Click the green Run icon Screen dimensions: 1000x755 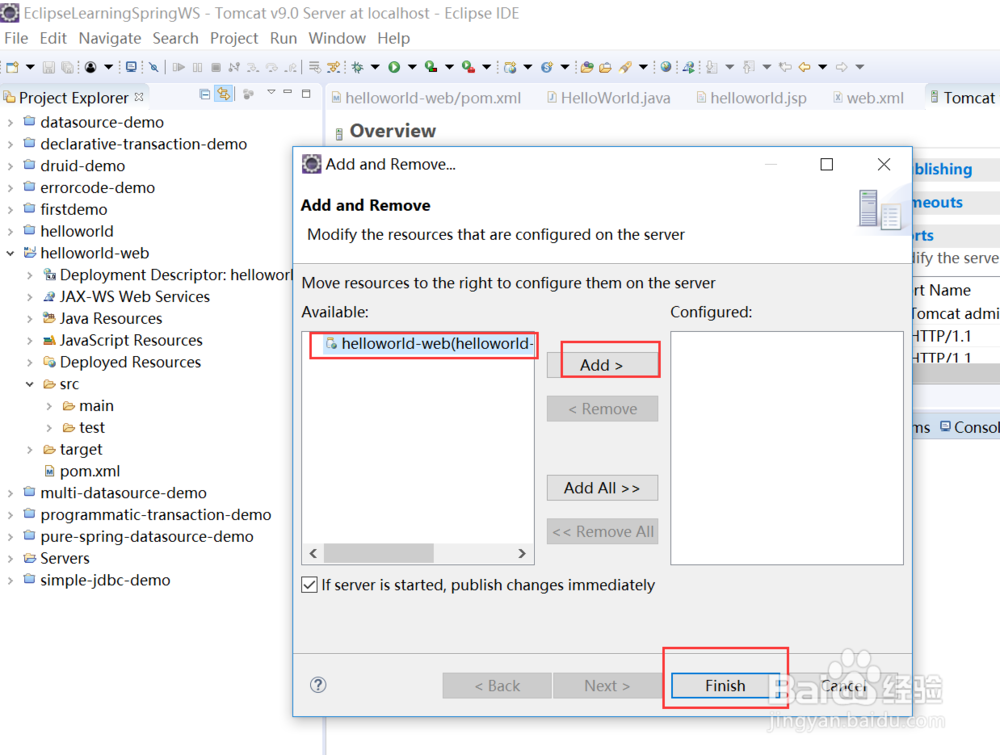[x=394, y=67]
